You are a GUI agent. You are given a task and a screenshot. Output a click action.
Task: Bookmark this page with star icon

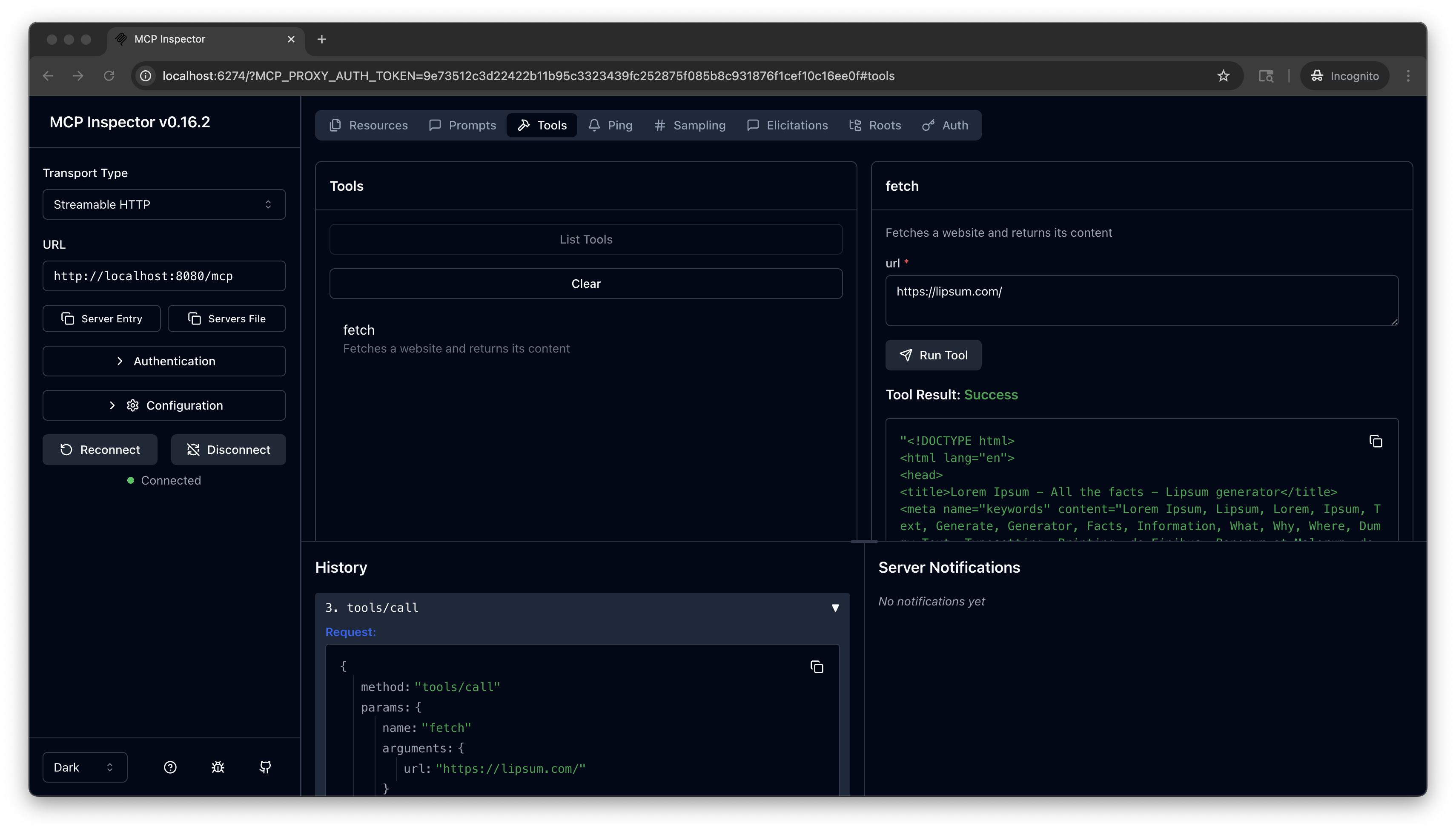pyautogui.click(x=1223, y=76)
